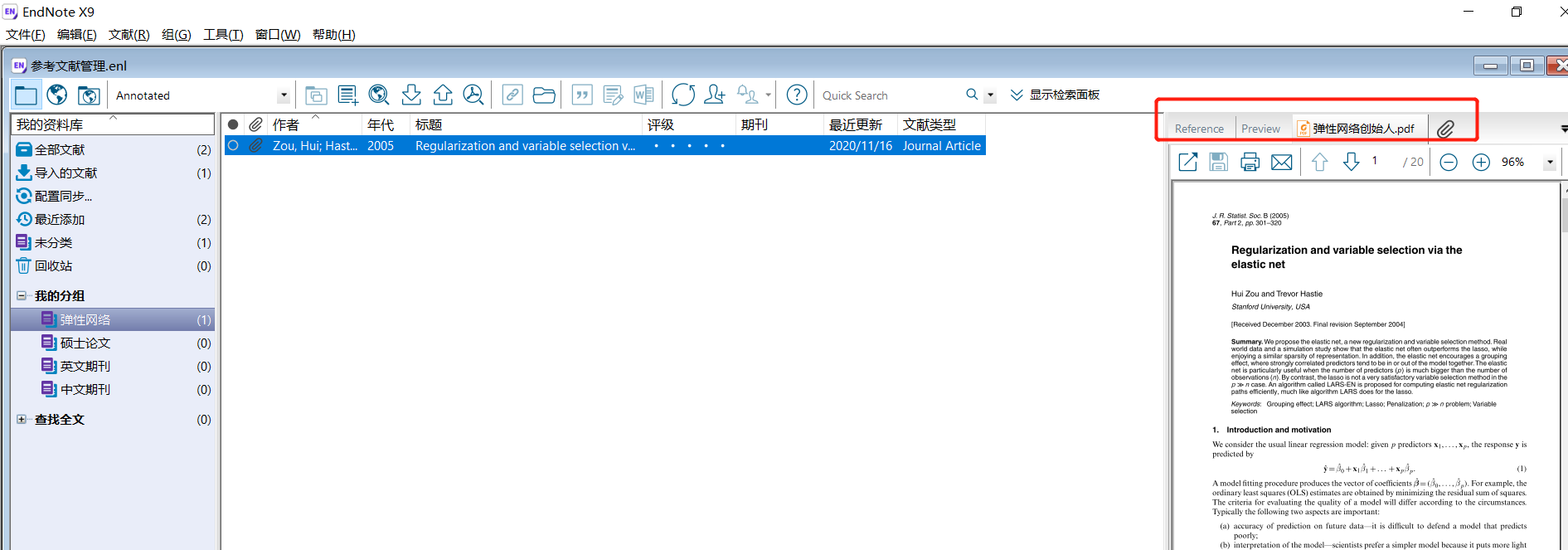Screen dimensions: 1568x550
Task: Sort by 标题 column header
Action: pyautogui.click(x=527, y=124)
